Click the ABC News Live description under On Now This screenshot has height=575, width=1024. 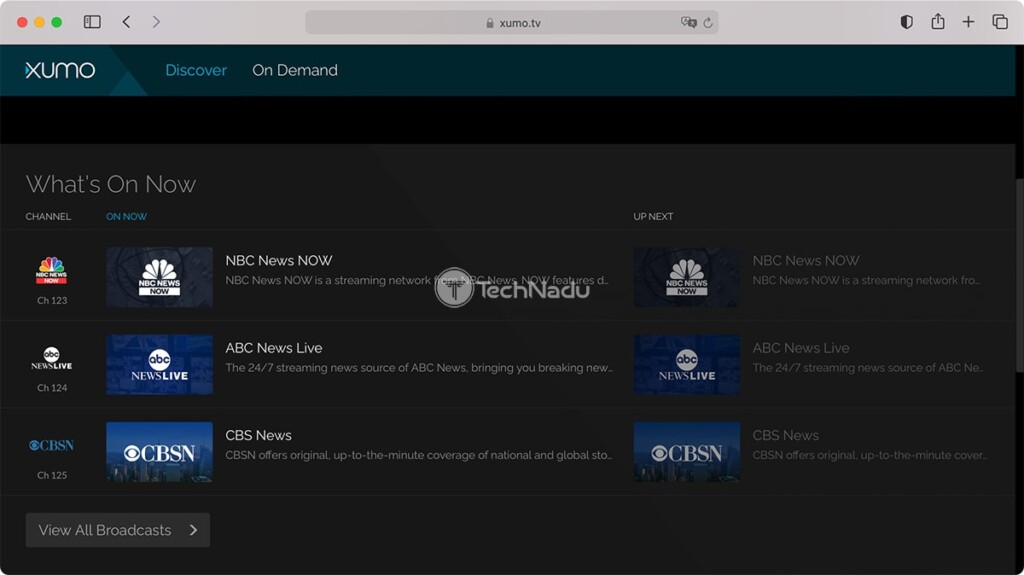[419, 368]
